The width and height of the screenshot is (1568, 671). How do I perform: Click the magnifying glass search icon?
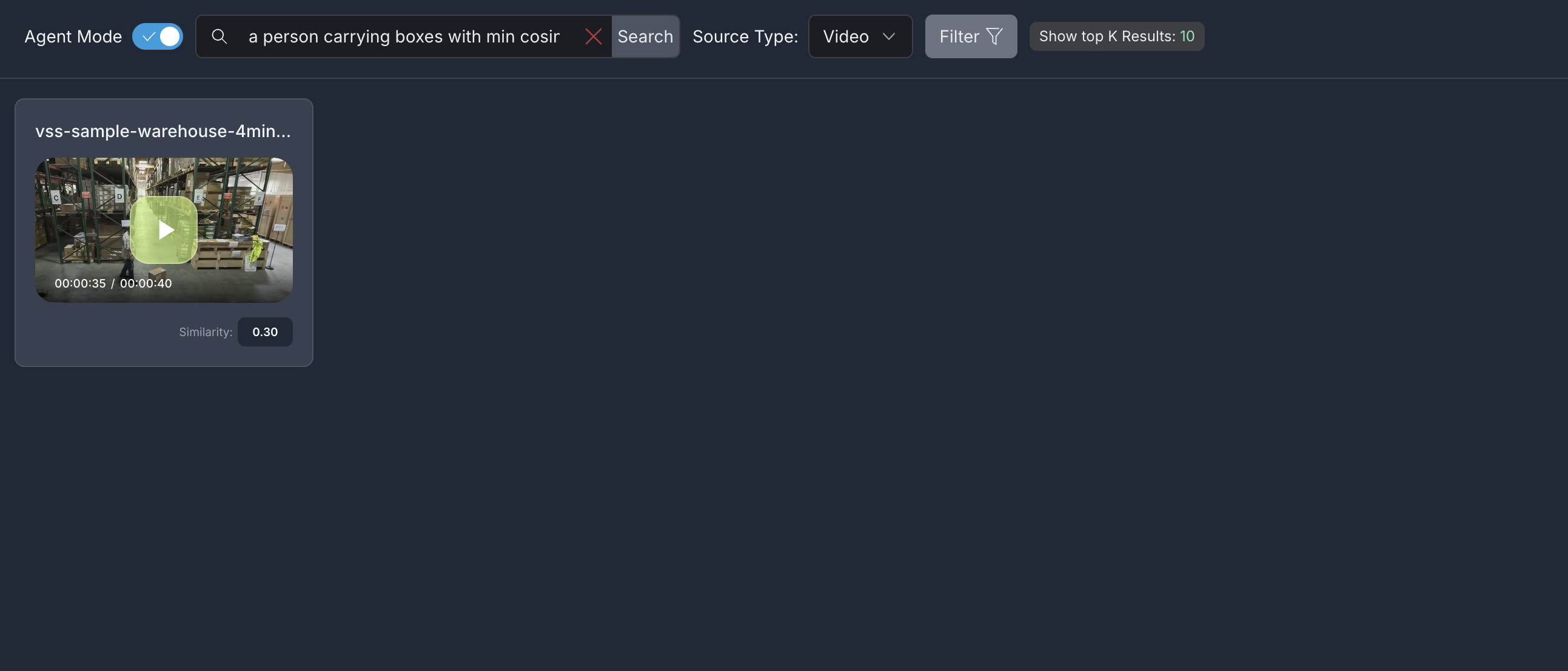point(219,36)
